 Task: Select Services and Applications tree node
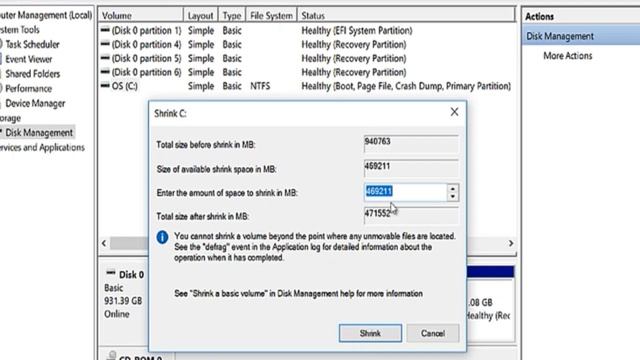(42, 147)
